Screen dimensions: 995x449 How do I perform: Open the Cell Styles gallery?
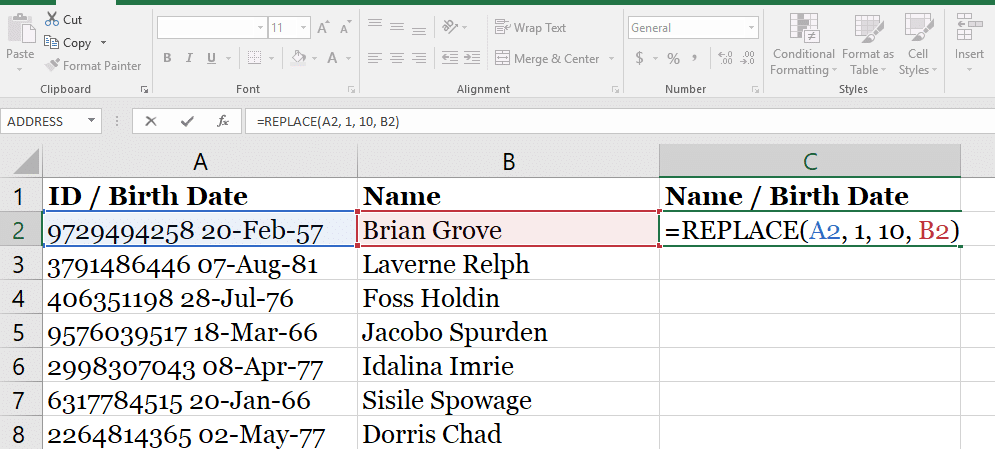918,44
